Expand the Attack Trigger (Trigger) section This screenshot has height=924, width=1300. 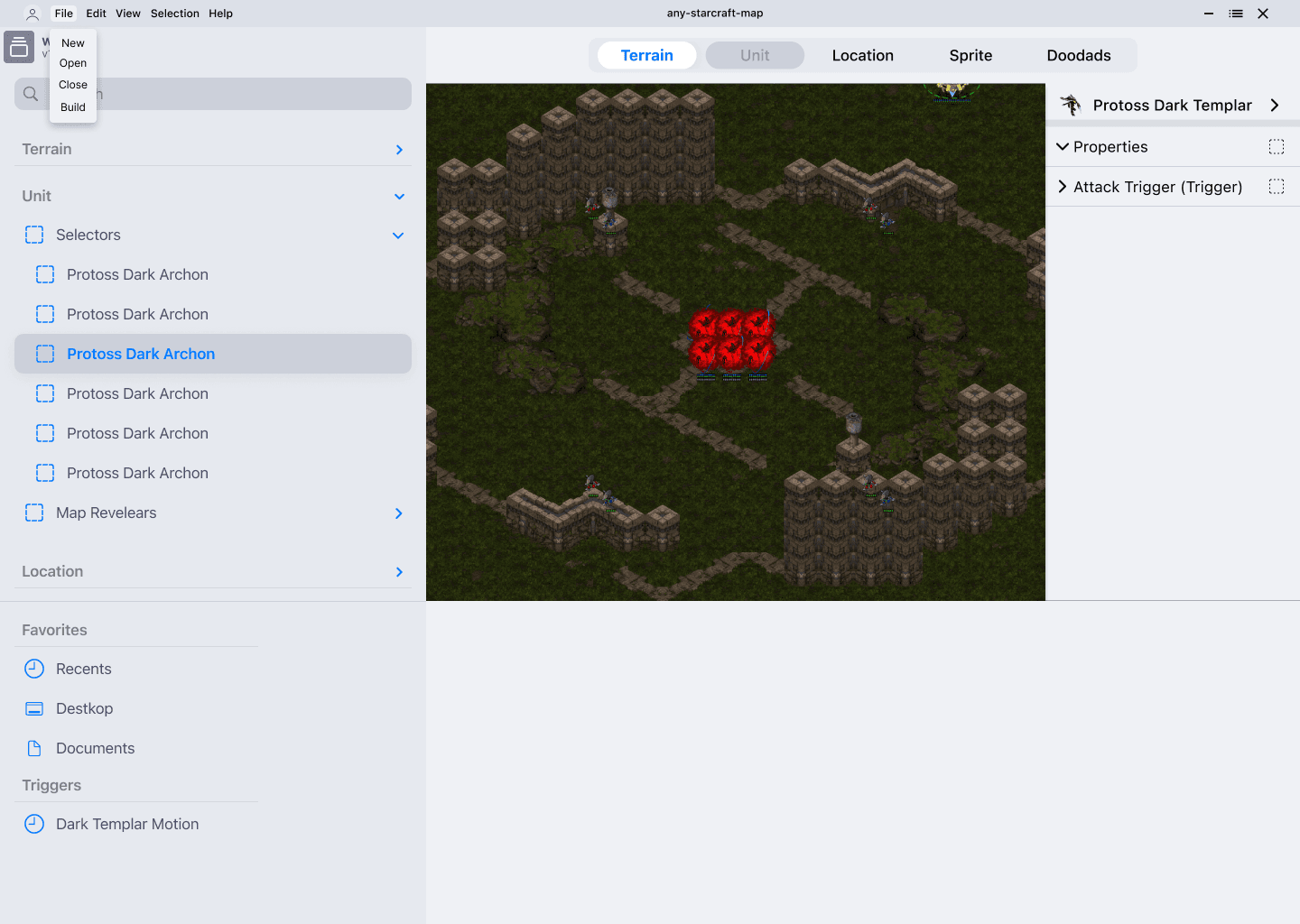pos(1063,187)
